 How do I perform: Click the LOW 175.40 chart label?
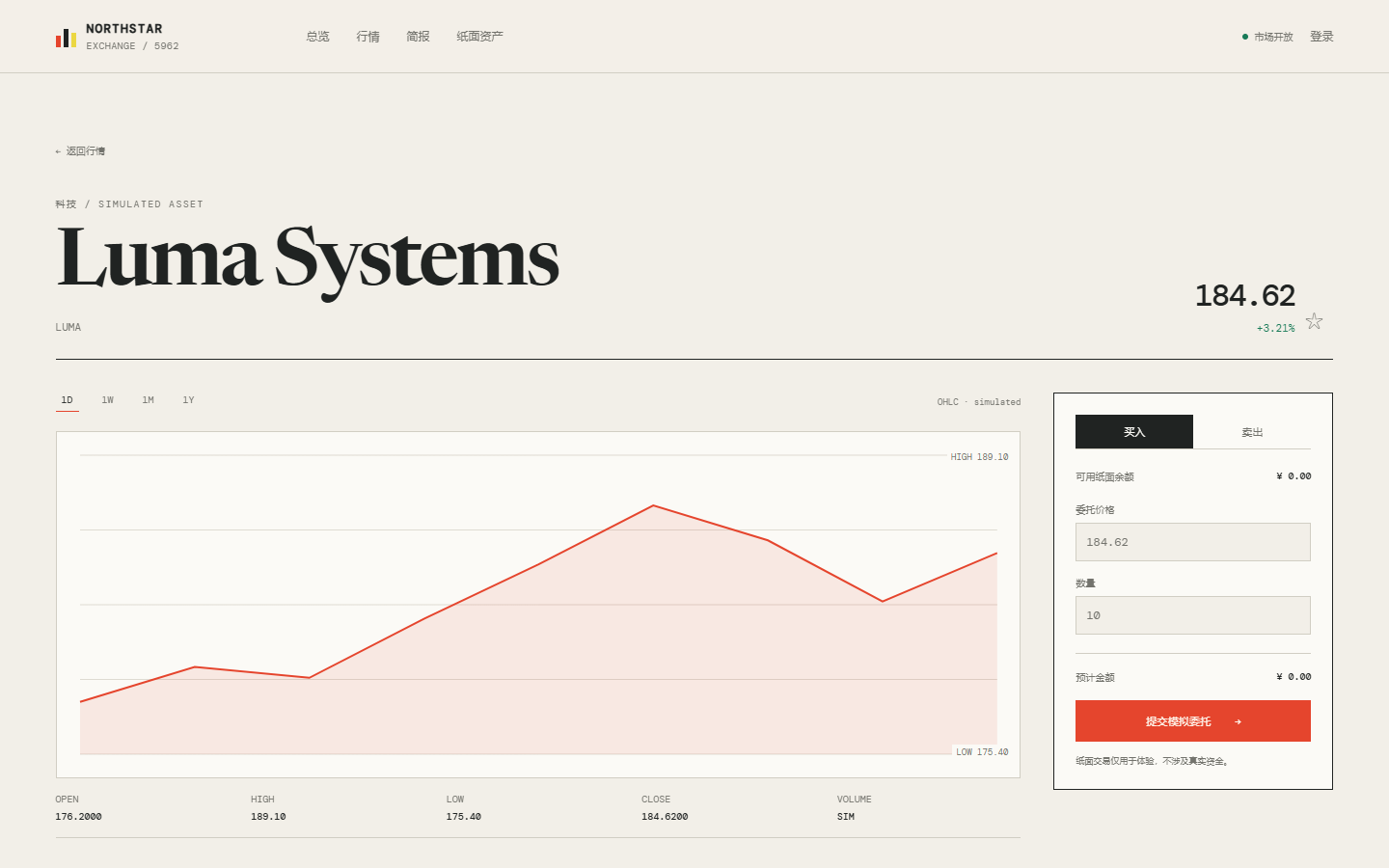982,752
